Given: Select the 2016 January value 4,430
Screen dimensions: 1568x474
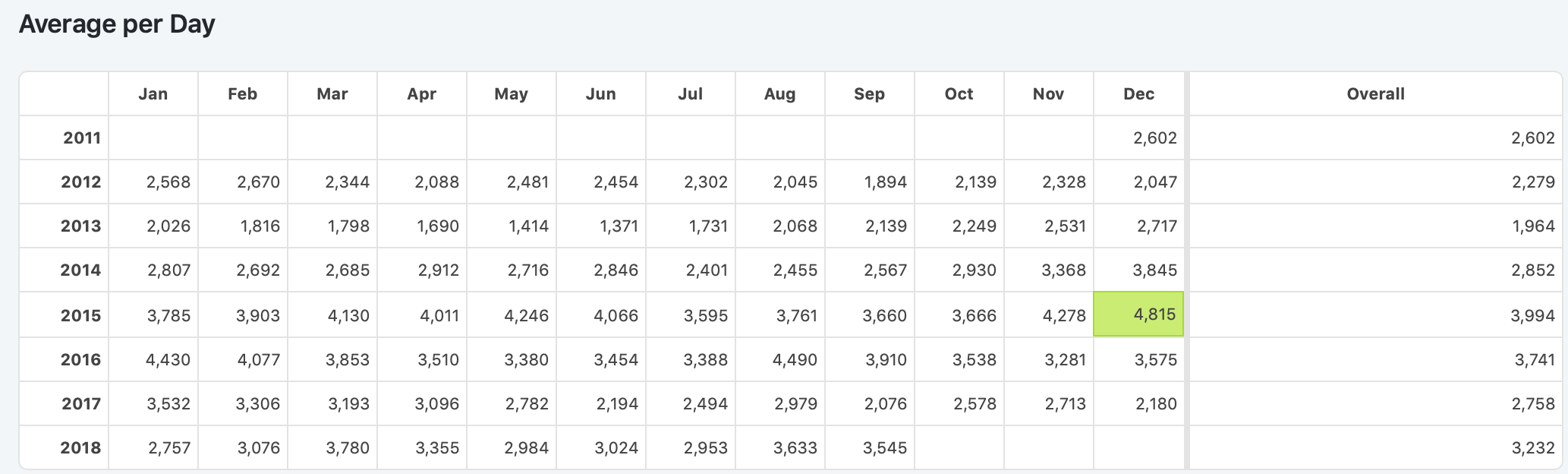Looking at the screenshot, I should 168,359.
